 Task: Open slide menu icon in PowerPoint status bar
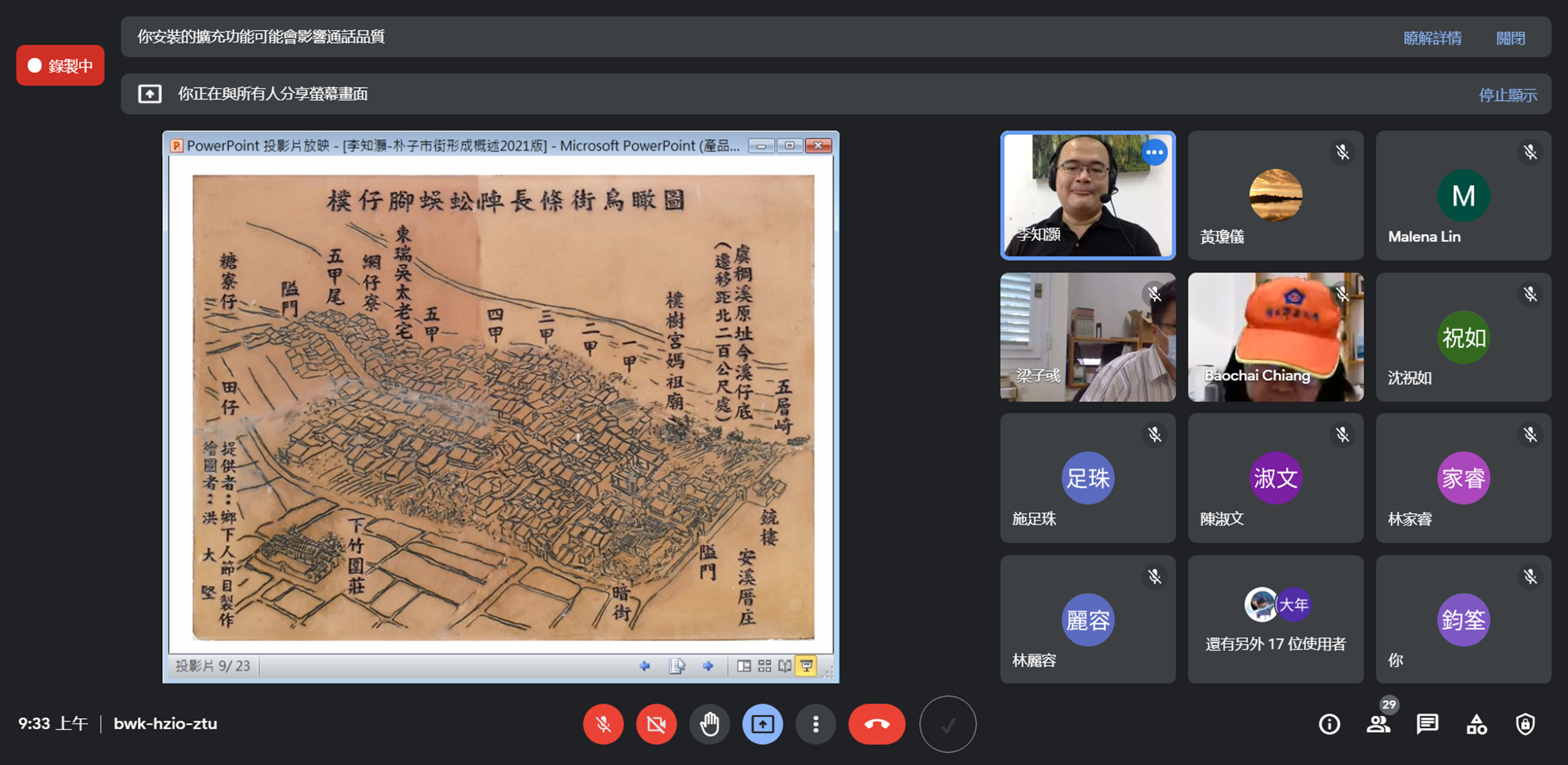677,666
